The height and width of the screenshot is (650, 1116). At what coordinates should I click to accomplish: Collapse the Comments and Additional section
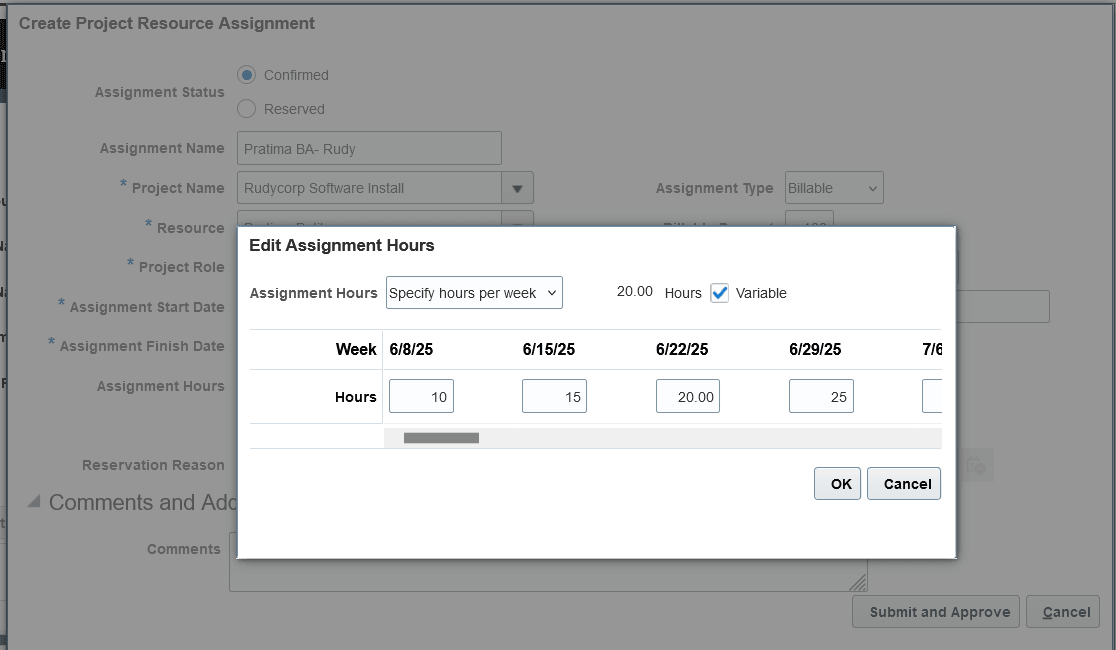tap(33, 502)
